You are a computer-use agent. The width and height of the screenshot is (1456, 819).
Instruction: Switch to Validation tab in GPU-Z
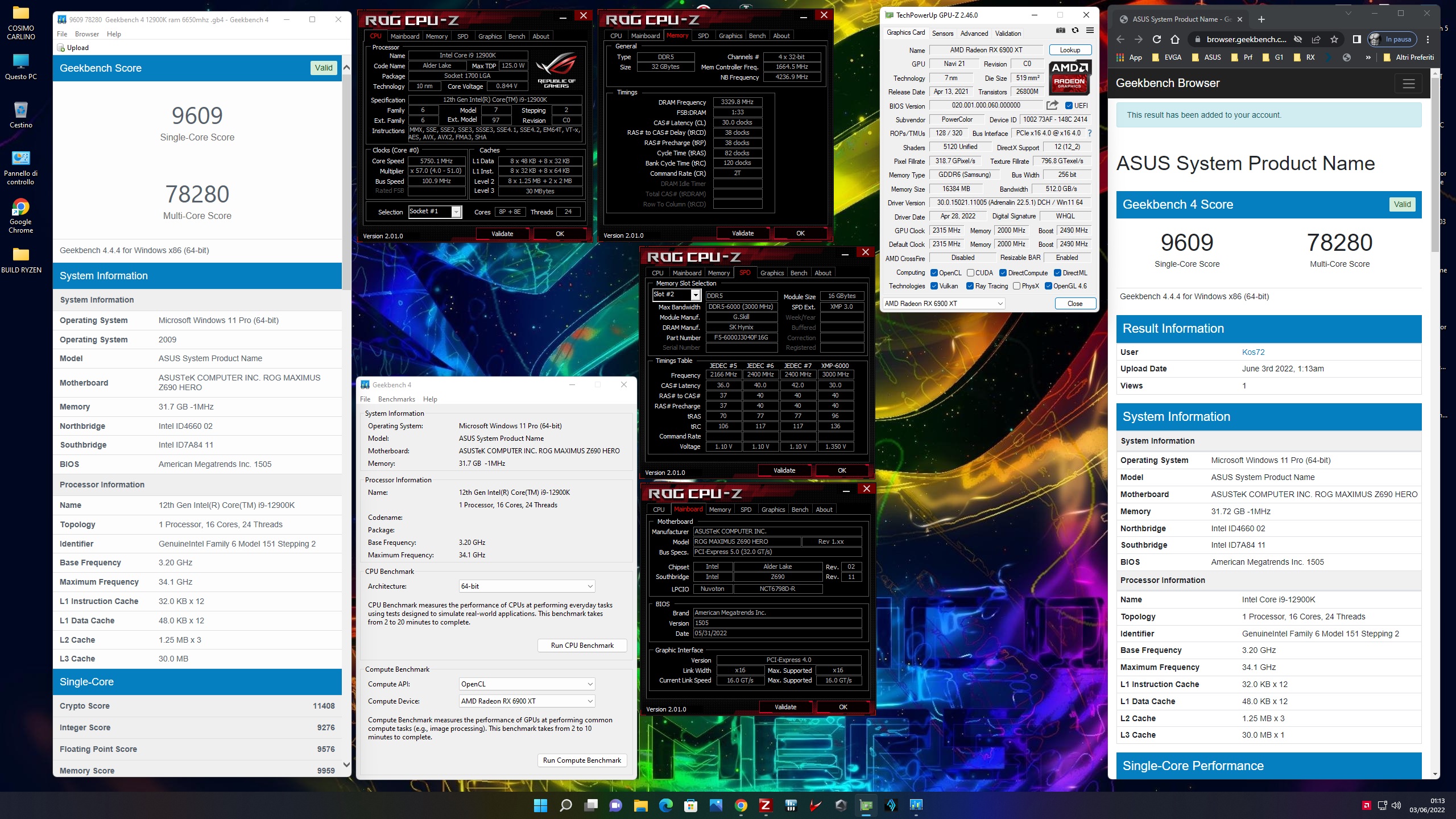click(x=1008, y=34)
